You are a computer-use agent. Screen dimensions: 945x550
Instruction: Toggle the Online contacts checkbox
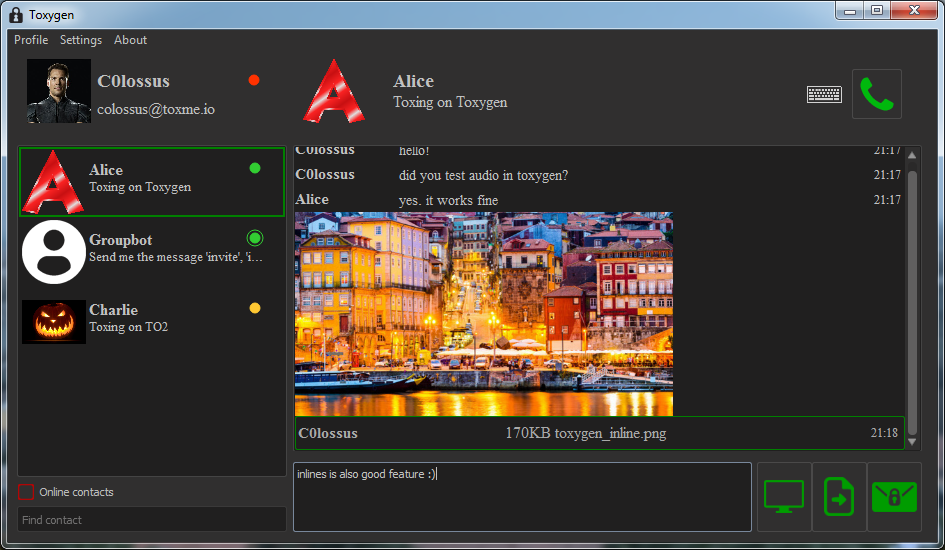[26, 492]
